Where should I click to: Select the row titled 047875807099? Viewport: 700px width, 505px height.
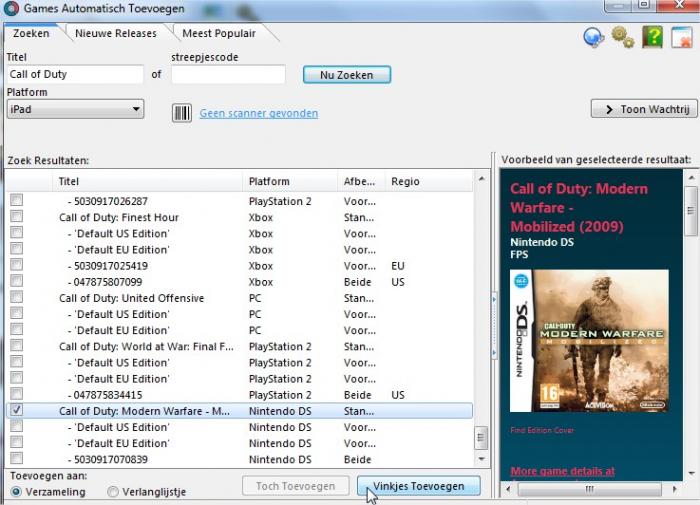click(x=239, y=282)
